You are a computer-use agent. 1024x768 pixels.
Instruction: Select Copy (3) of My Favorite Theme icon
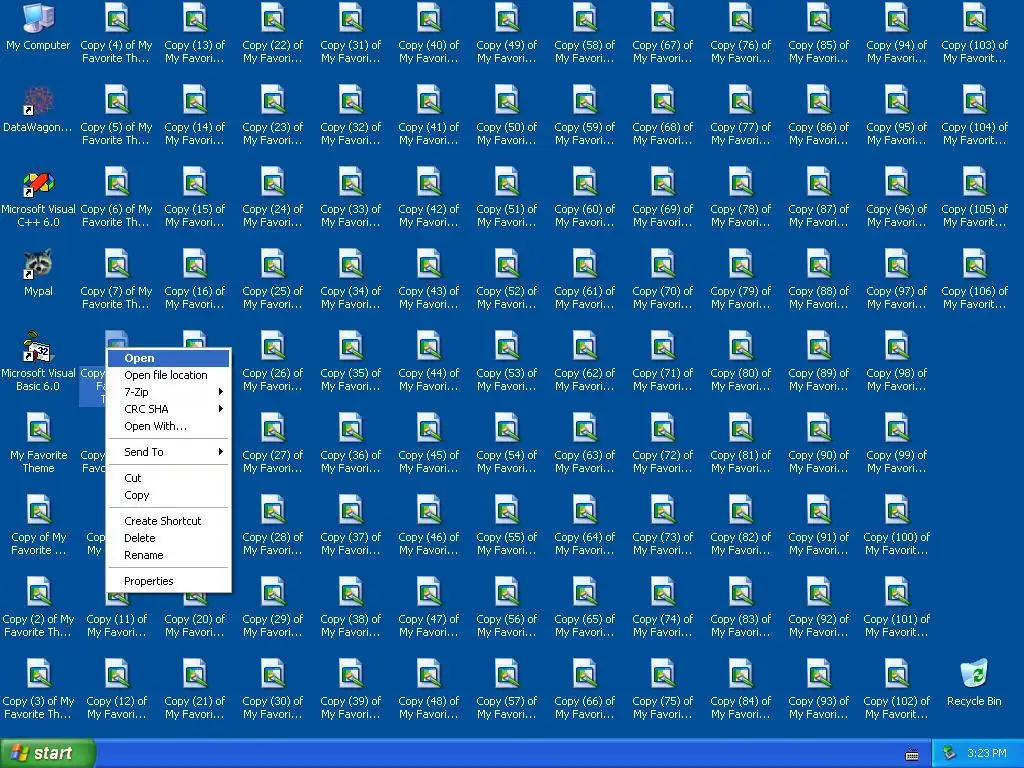(38, 675)
